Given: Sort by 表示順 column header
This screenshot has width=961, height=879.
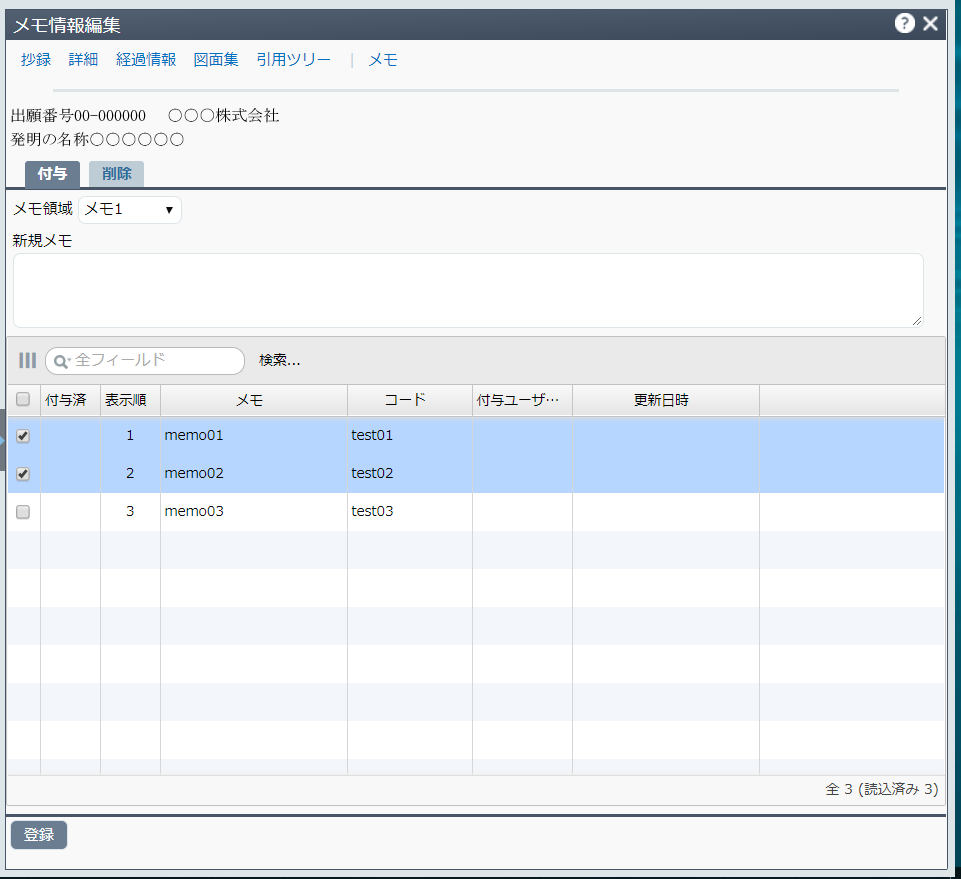Looking at the screenshot, I should tap(130, 400).
